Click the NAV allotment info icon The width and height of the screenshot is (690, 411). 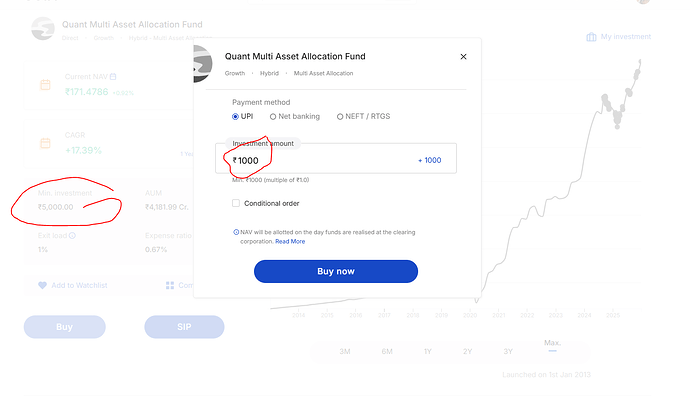(235, 232)
